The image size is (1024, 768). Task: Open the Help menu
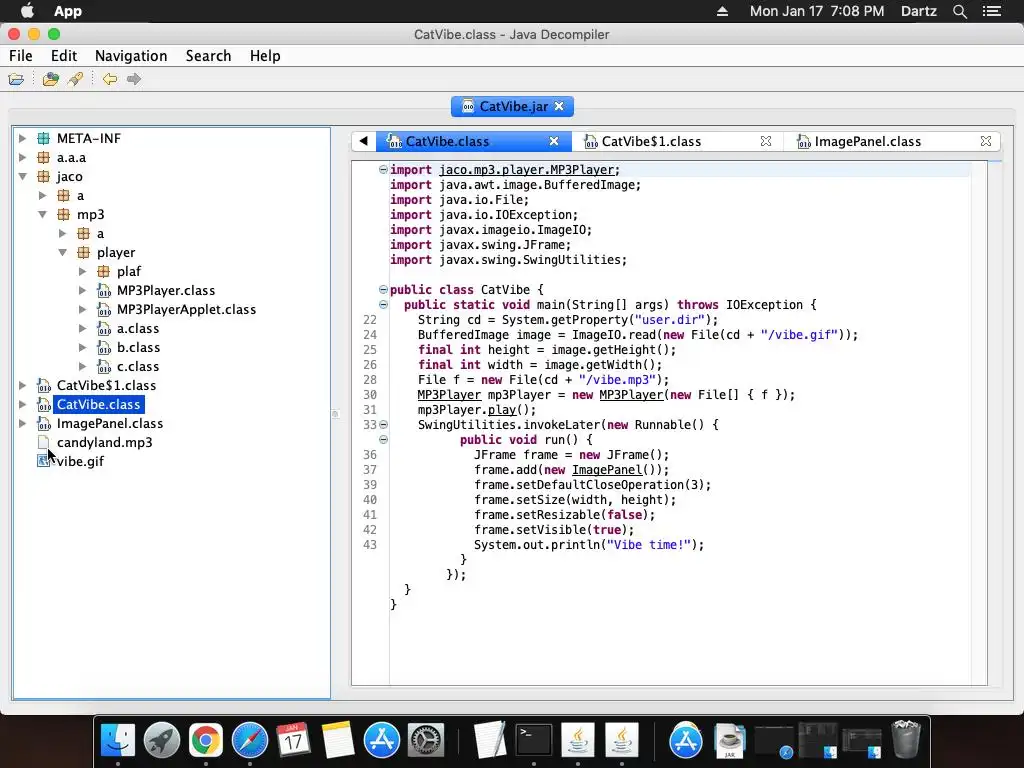point(265,56)
